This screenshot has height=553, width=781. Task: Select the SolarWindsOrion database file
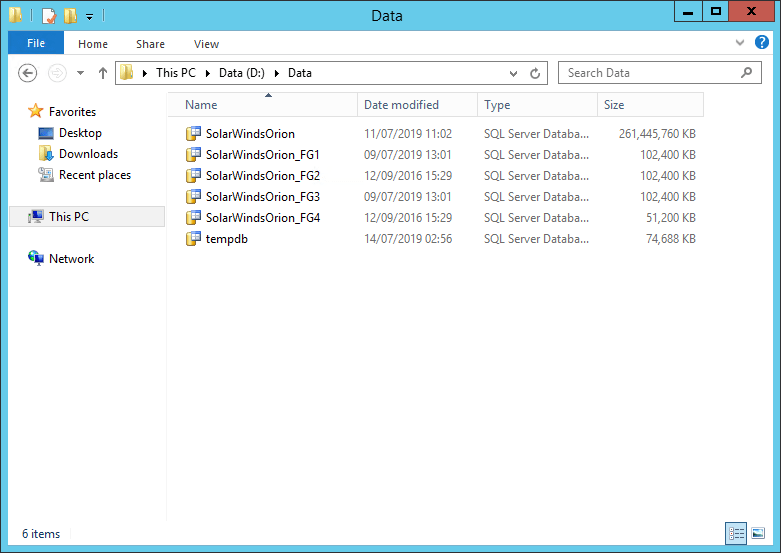(x=250, y=134)
